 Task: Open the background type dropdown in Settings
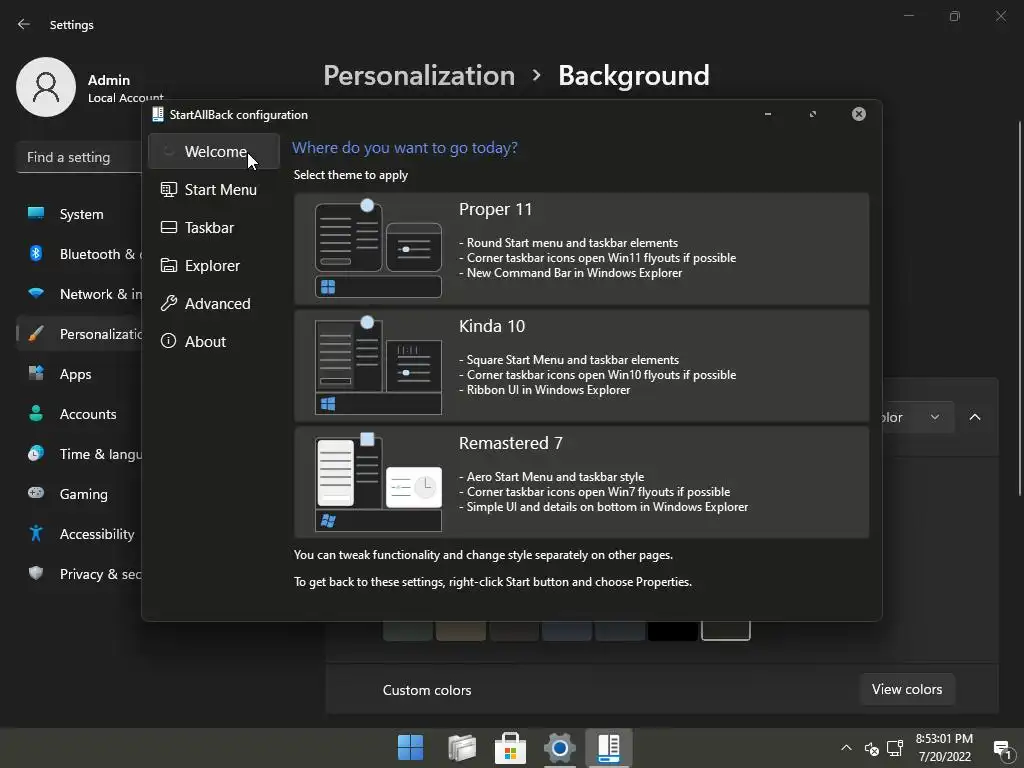918,417
